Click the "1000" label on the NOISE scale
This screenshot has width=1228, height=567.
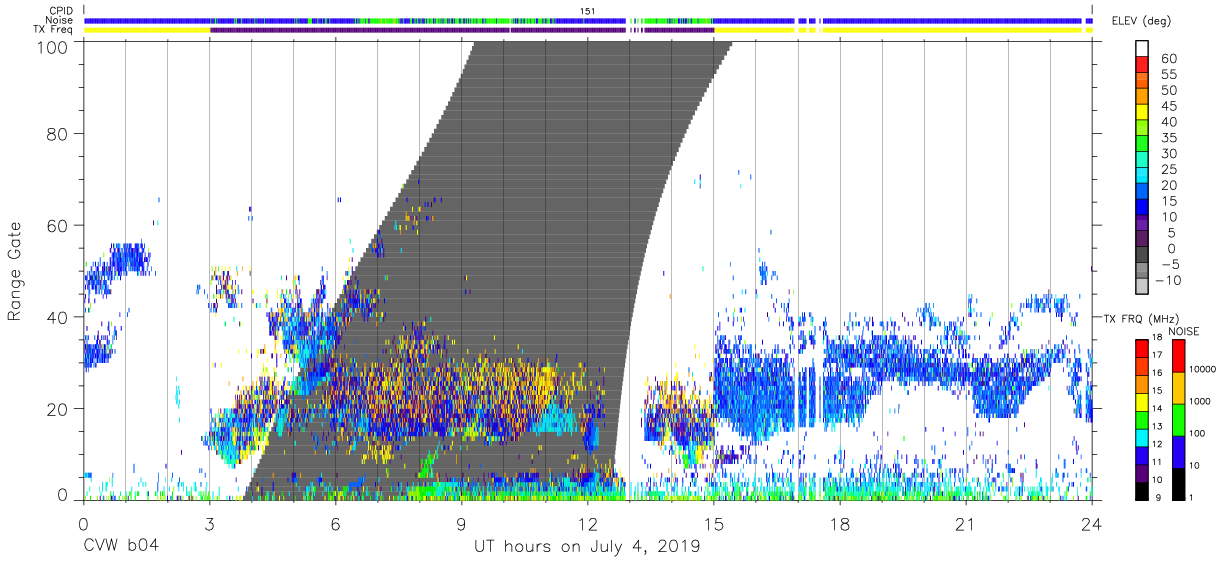point(1200,401)
